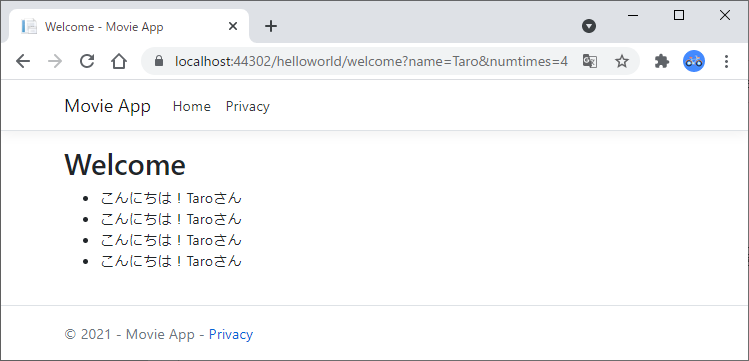Screen dimensions: 749x361
Task: Open Privacy in the top navbar
Action: click(247, 106)
